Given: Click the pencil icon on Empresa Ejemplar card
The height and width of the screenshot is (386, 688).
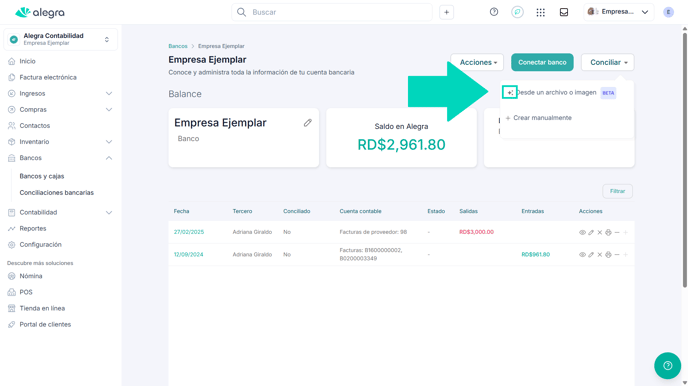Looking at the screenshot, I should click(x=308, y=123).
